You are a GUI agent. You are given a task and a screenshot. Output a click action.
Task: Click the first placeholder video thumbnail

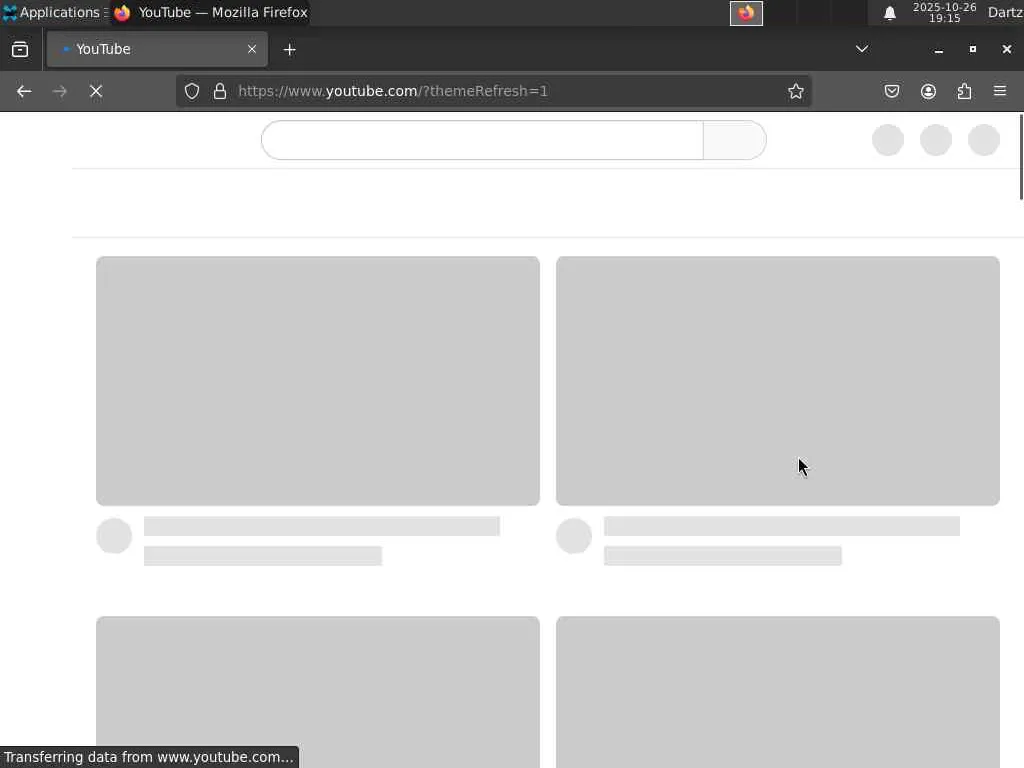click(x=318, y=381)
